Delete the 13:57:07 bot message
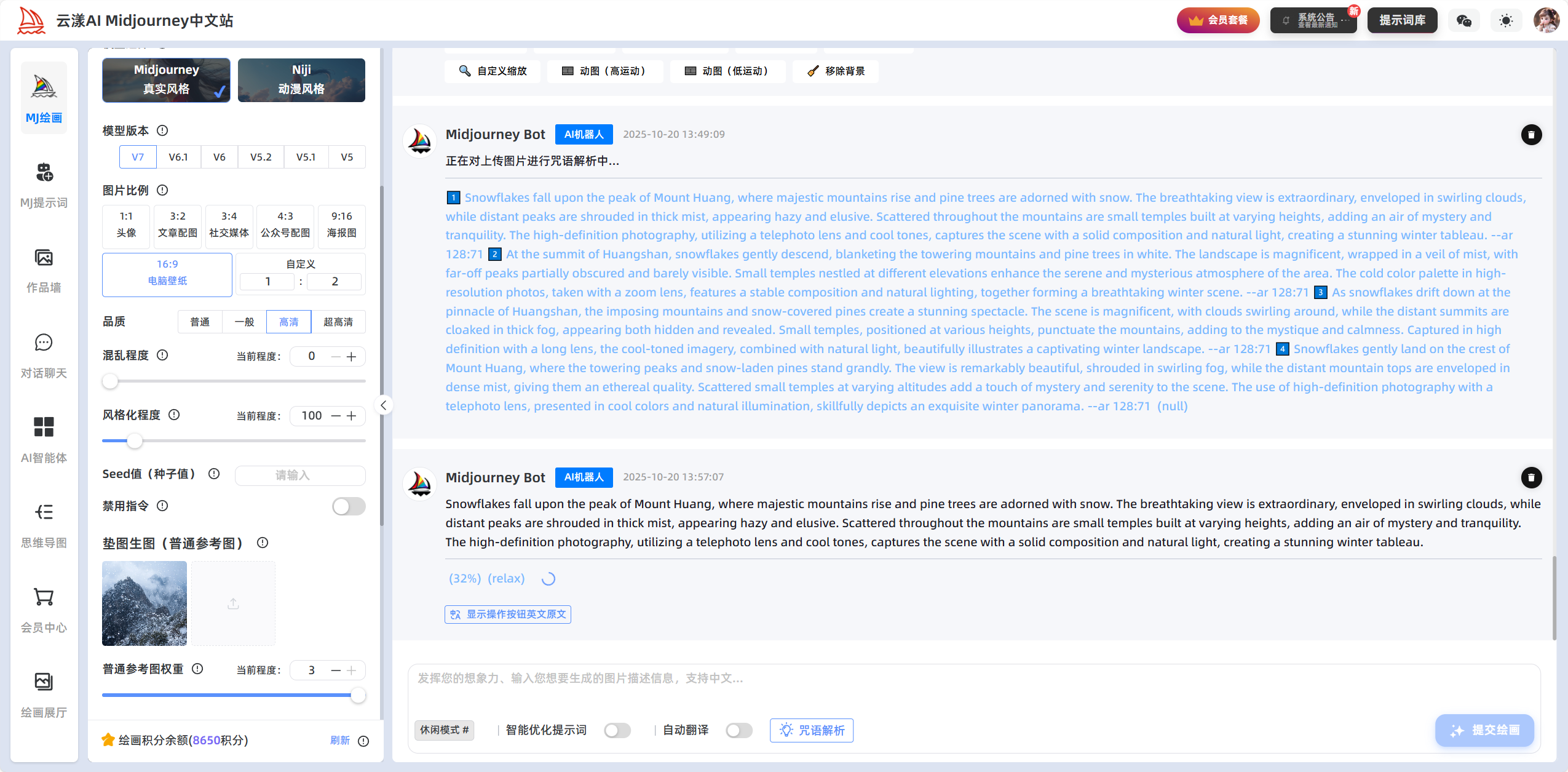 pos(1531,477)
